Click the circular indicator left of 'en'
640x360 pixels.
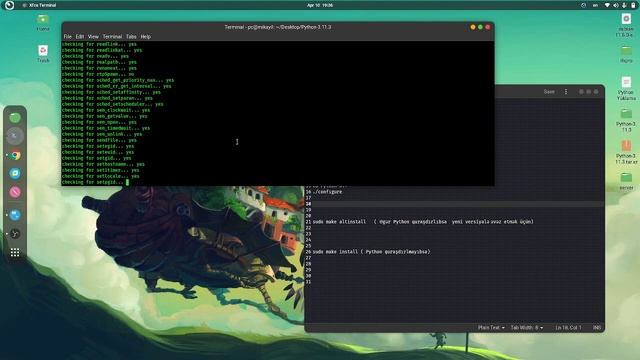click(583, 5)
